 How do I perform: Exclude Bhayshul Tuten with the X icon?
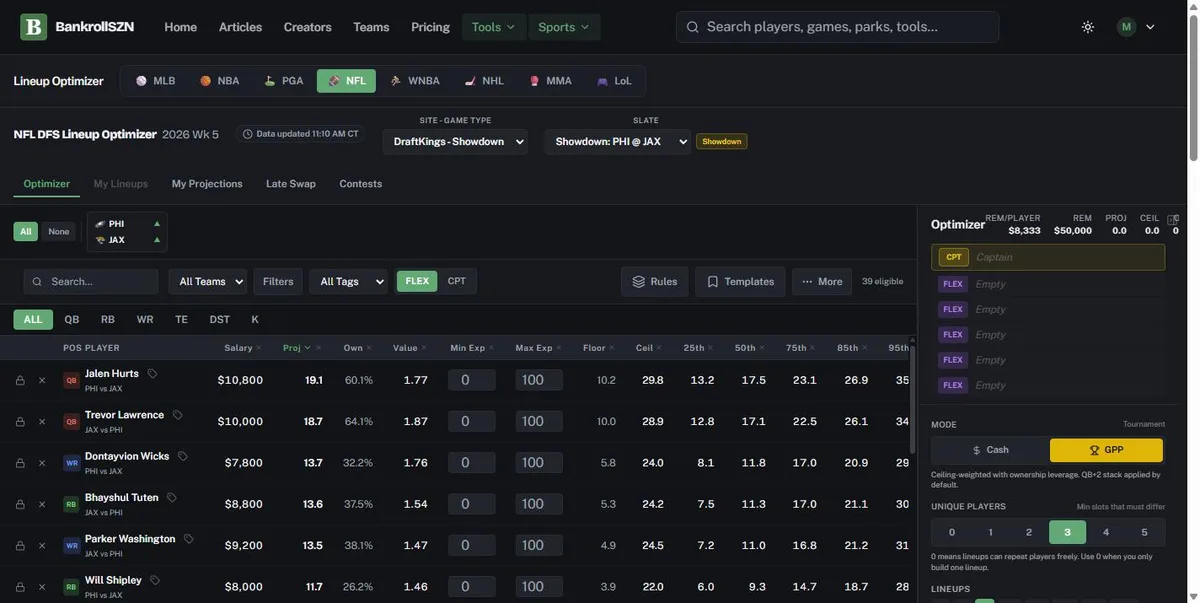tap(42, 504)
